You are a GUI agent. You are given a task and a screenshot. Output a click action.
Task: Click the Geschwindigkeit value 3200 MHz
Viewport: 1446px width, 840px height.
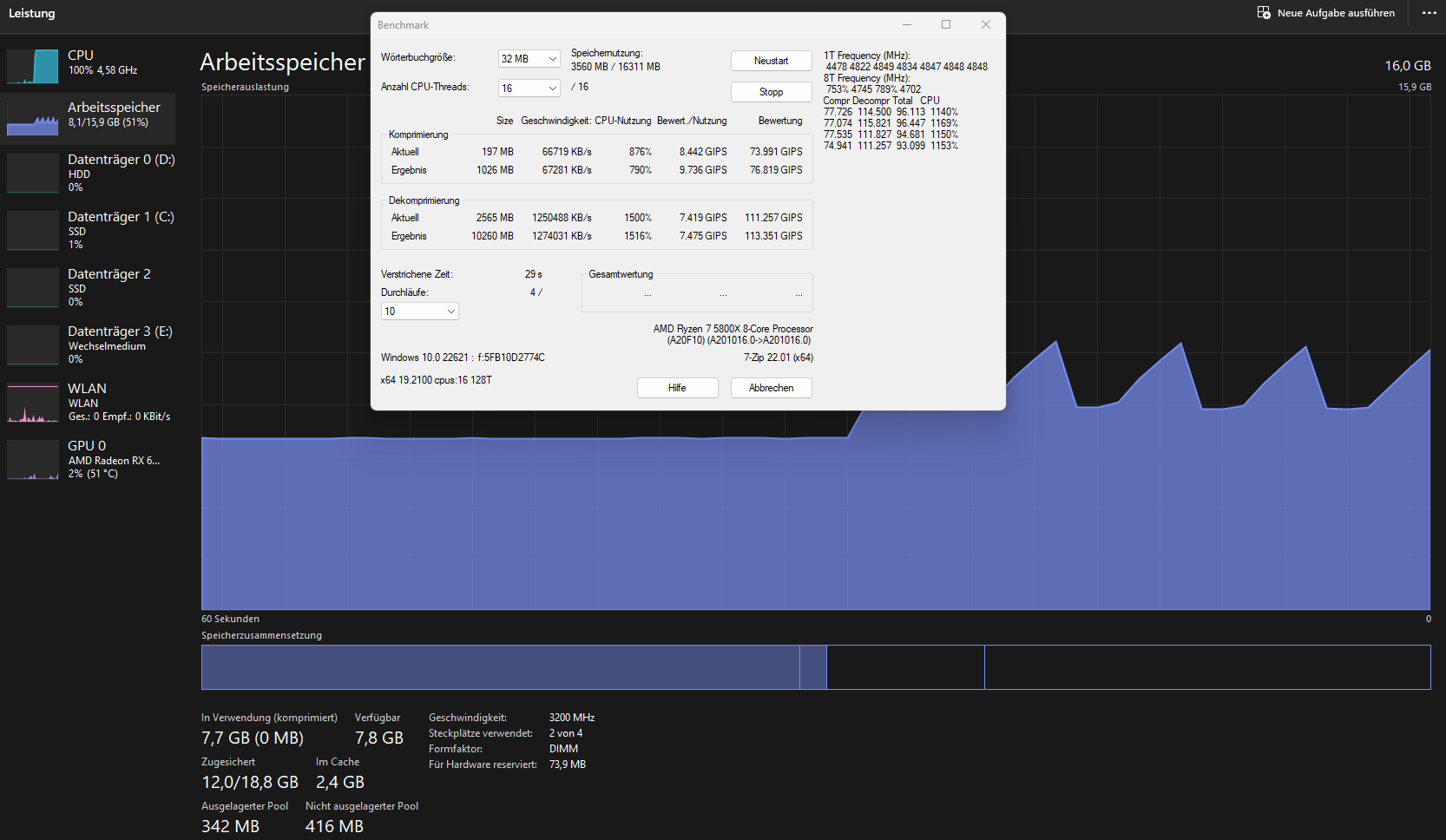(x=572, y=718)
